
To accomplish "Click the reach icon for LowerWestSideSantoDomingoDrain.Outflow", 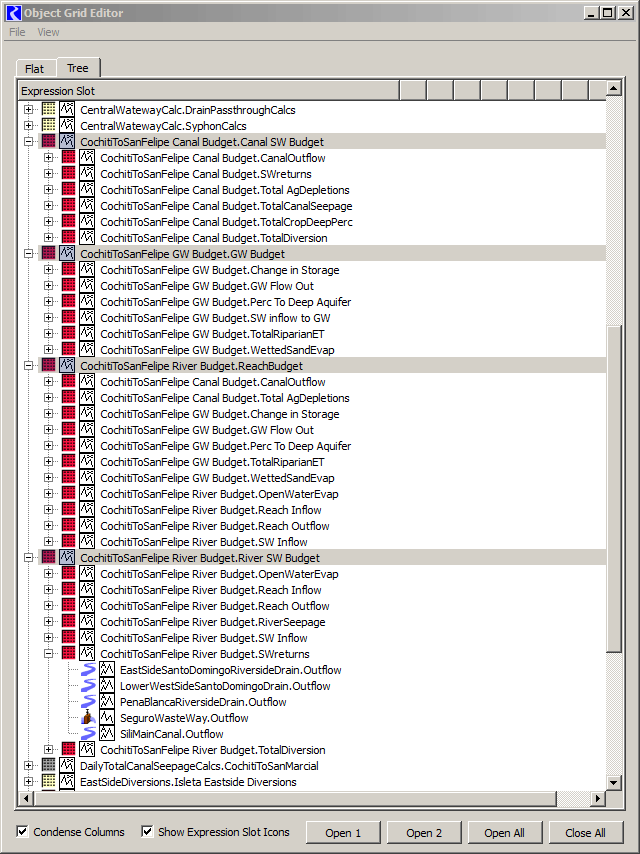I will pos(88,686).
